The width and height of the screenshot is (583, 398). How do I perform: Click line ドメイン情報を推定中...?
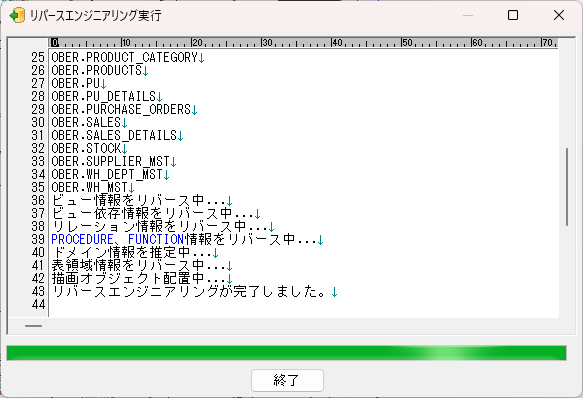click(135, 253)
